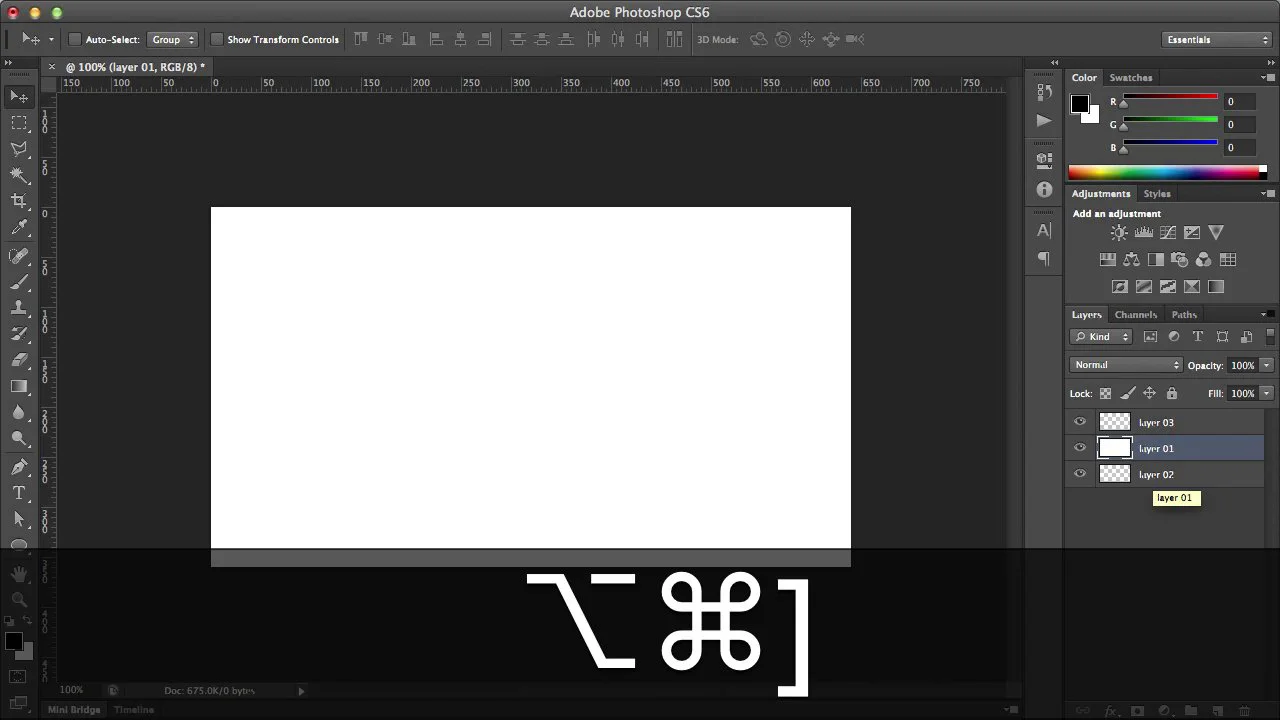
Task: Add a Photo Filter adjustment
Action: click(x=1179, y=259)
